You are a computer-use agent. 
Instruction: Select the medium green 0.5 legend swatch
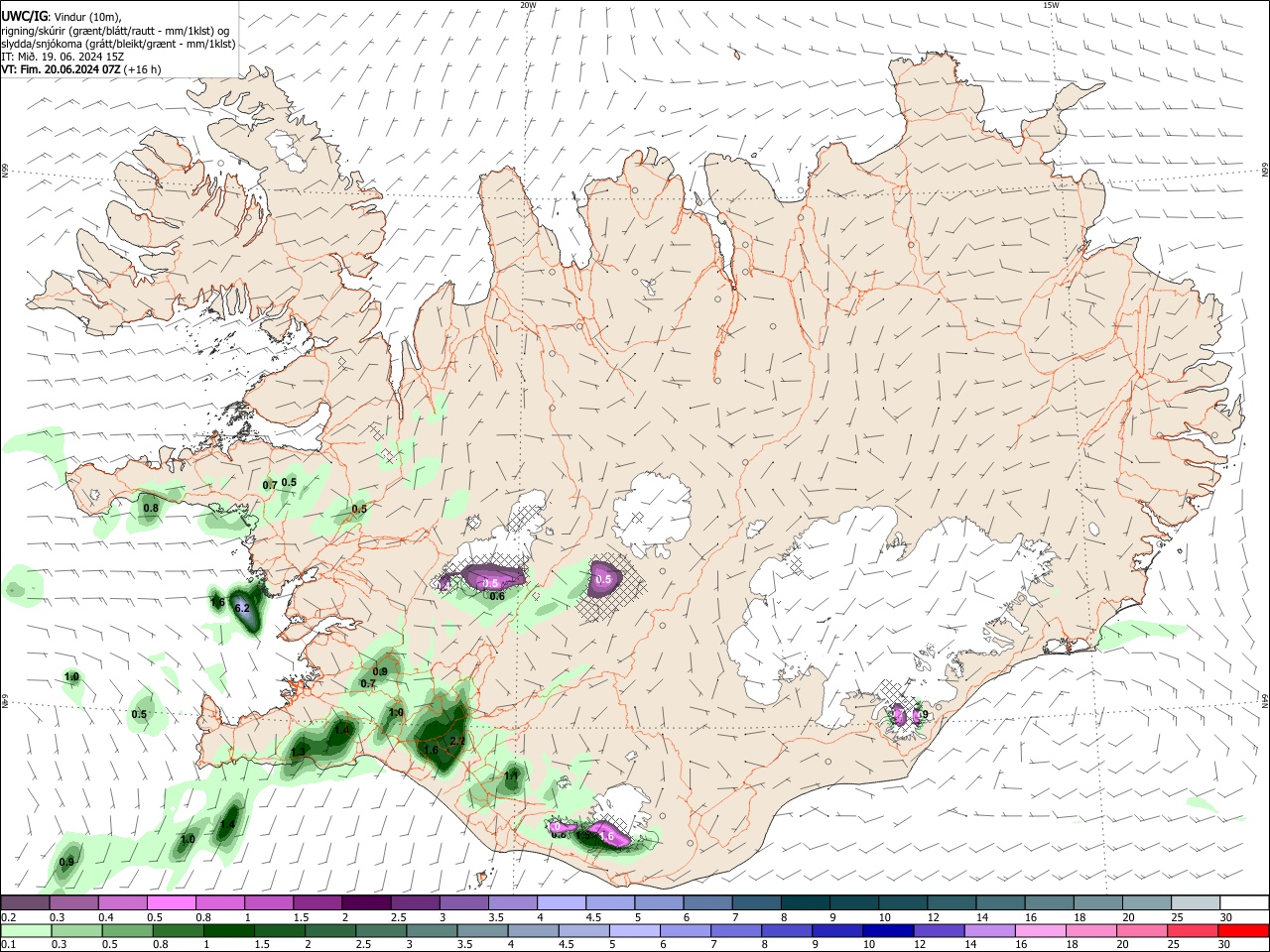pyautogui.click(x=127, y=931)
